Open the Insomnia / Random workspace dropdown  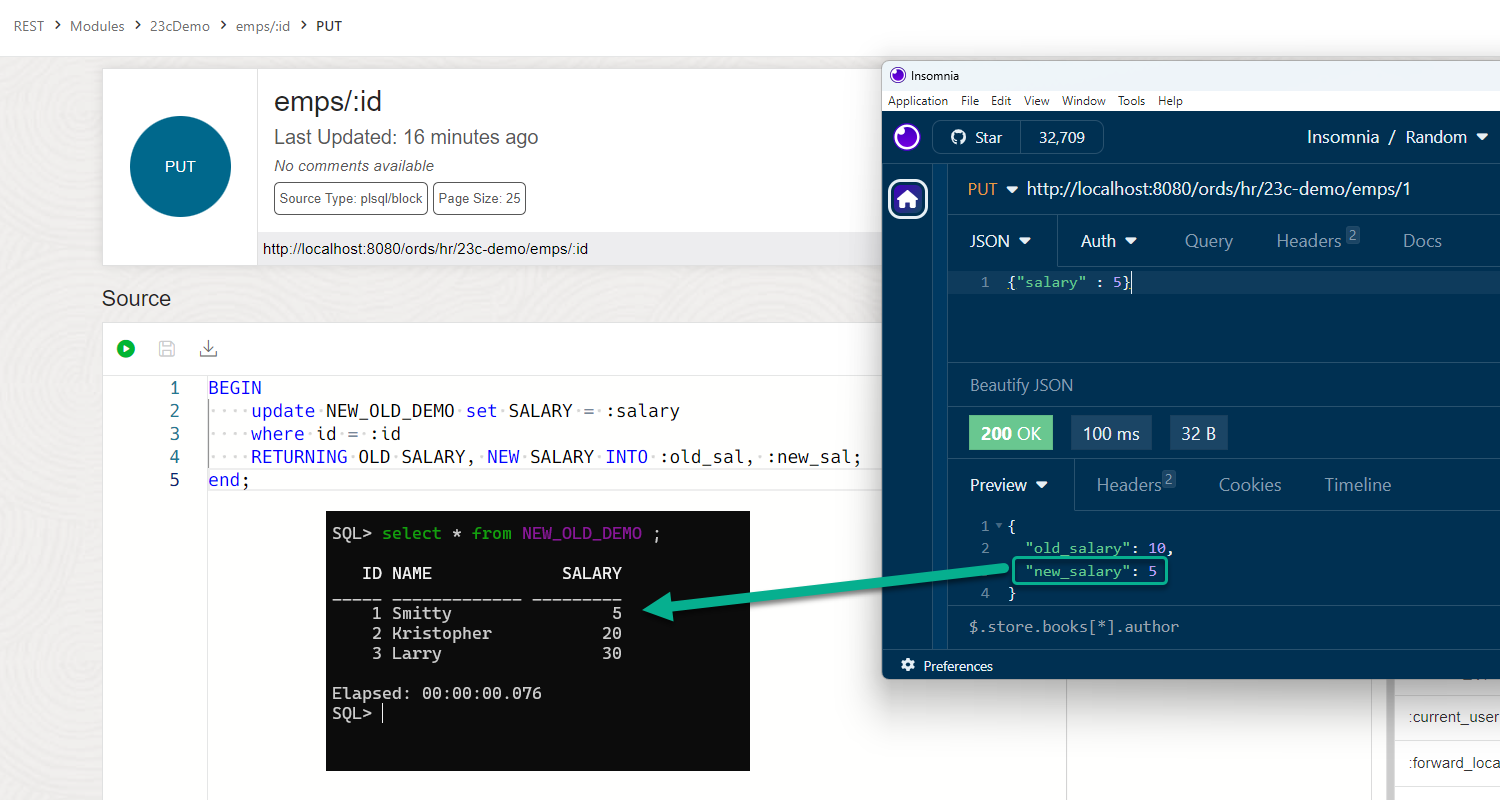(1397, 137)
